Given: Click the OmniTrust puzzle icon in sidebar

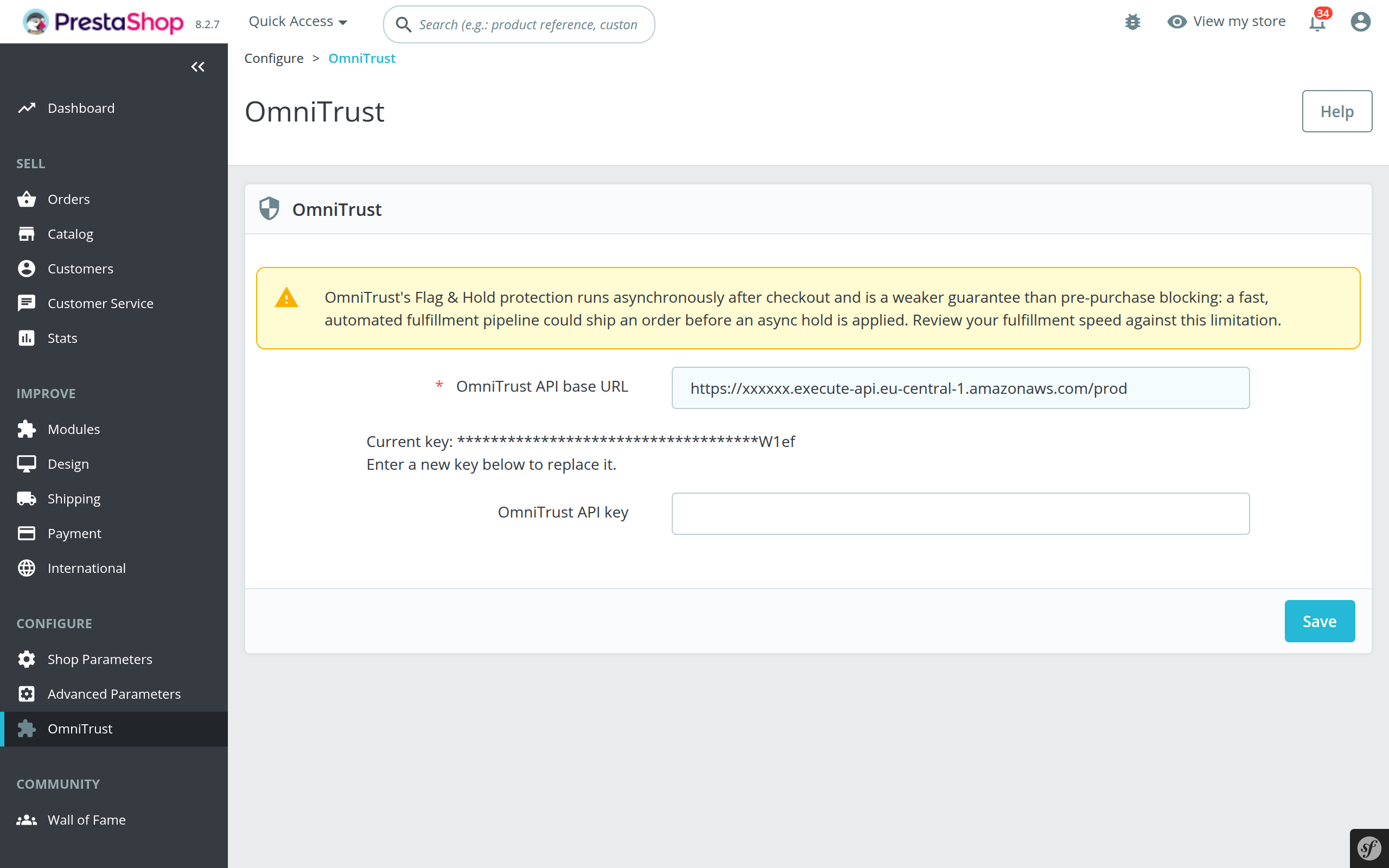Looking at the screenshot, I should [27, 729].
